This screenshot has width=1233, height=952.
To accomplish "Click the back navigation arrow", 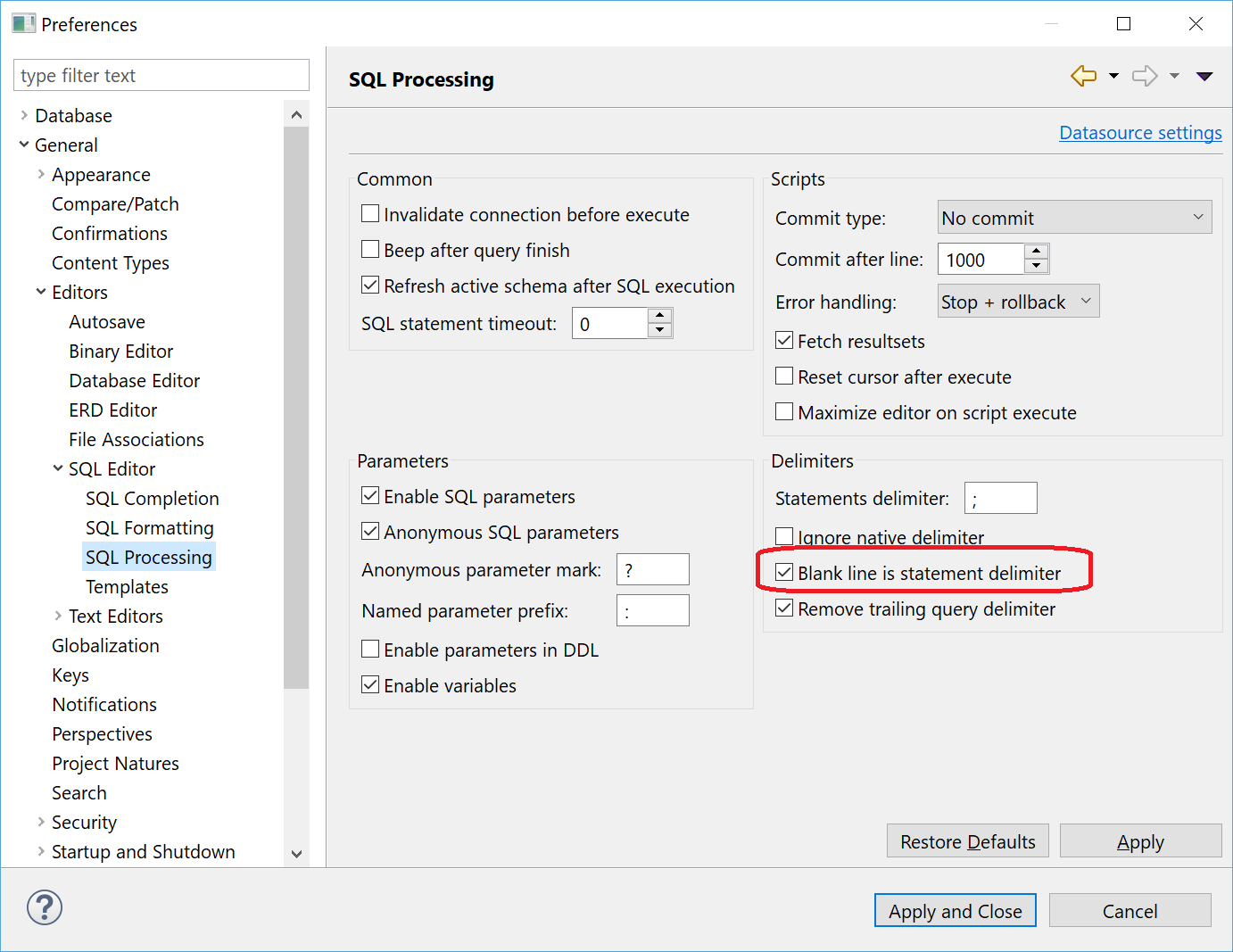I will (1084, 76).
